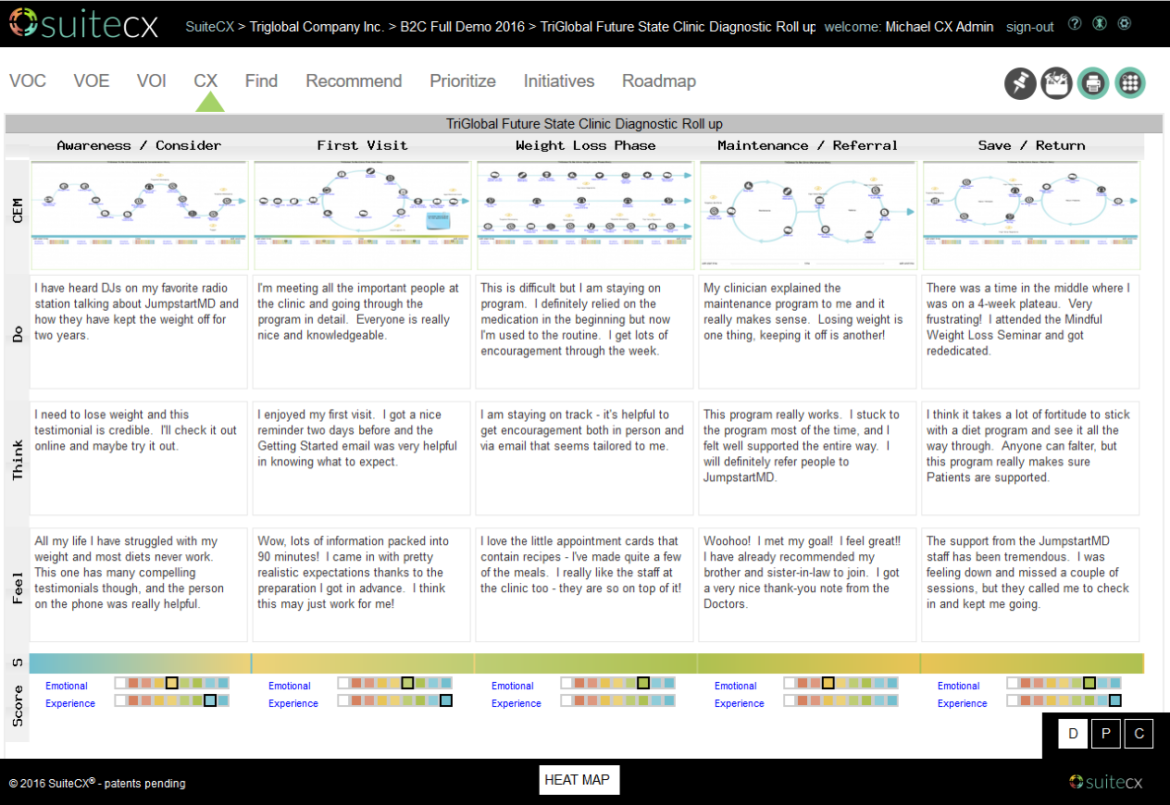
Task: Click the pushpin annotation icon
Action: coord(1019,83)
